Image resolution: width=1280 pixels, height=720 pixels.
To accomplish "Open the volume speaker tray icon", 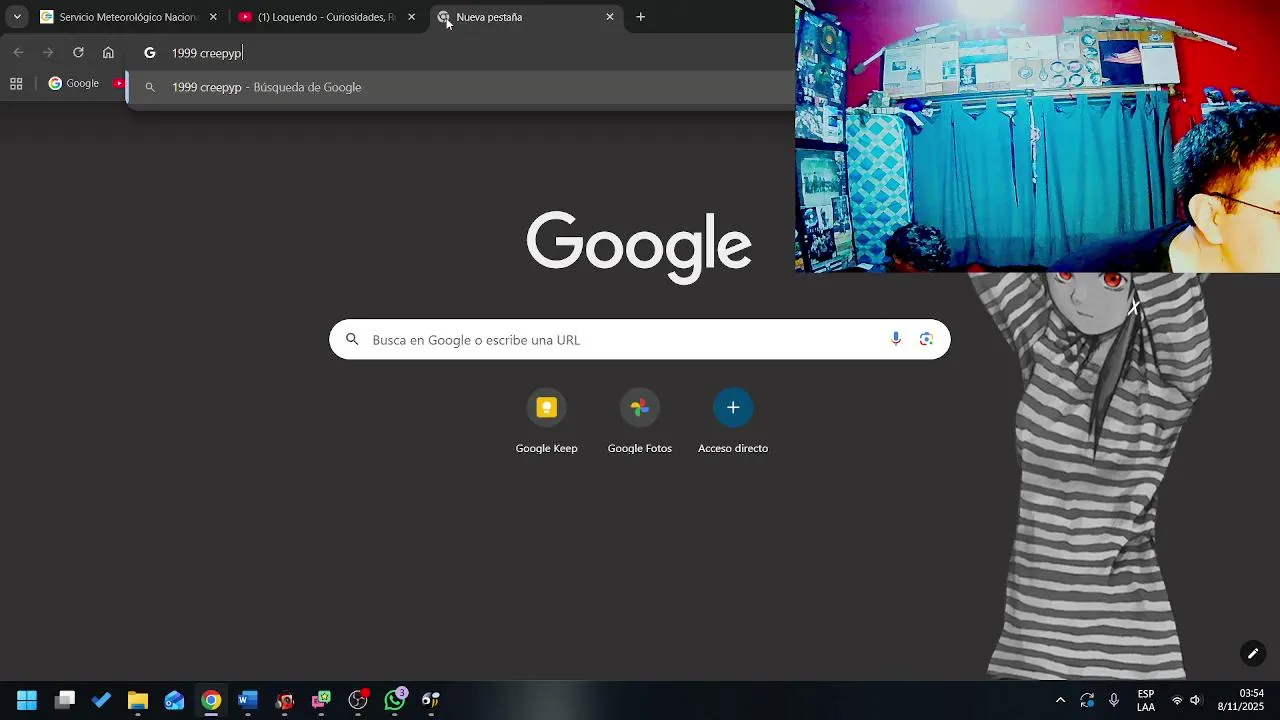I will (1195, 700).
